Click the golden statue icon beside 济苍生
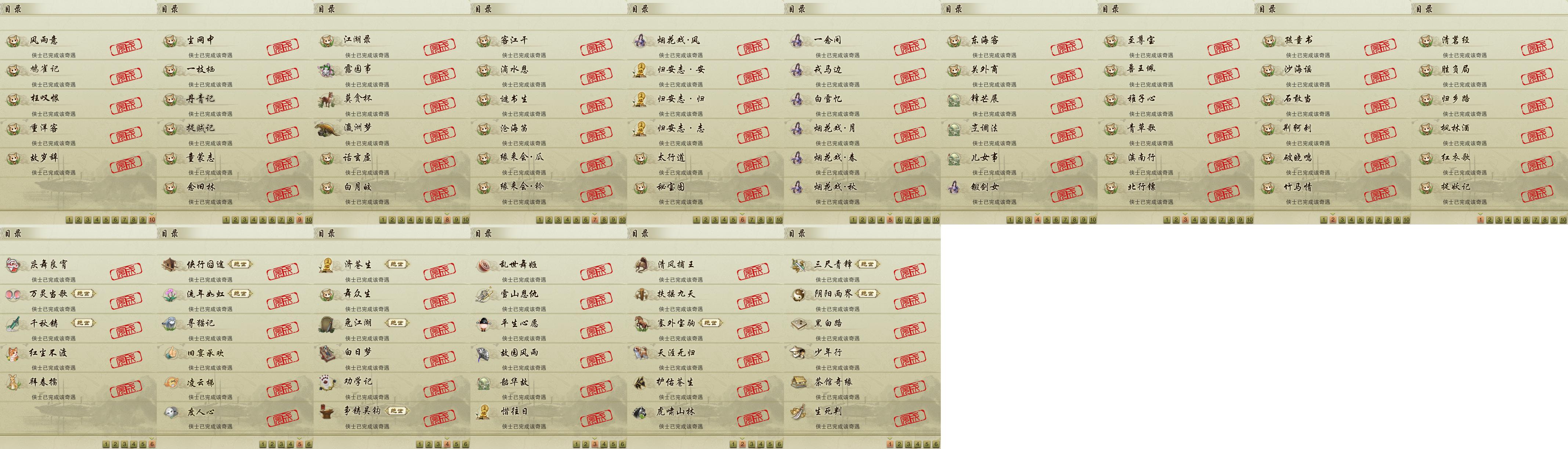The height and width of the screenshot is (449, 1568). point(328,265)
